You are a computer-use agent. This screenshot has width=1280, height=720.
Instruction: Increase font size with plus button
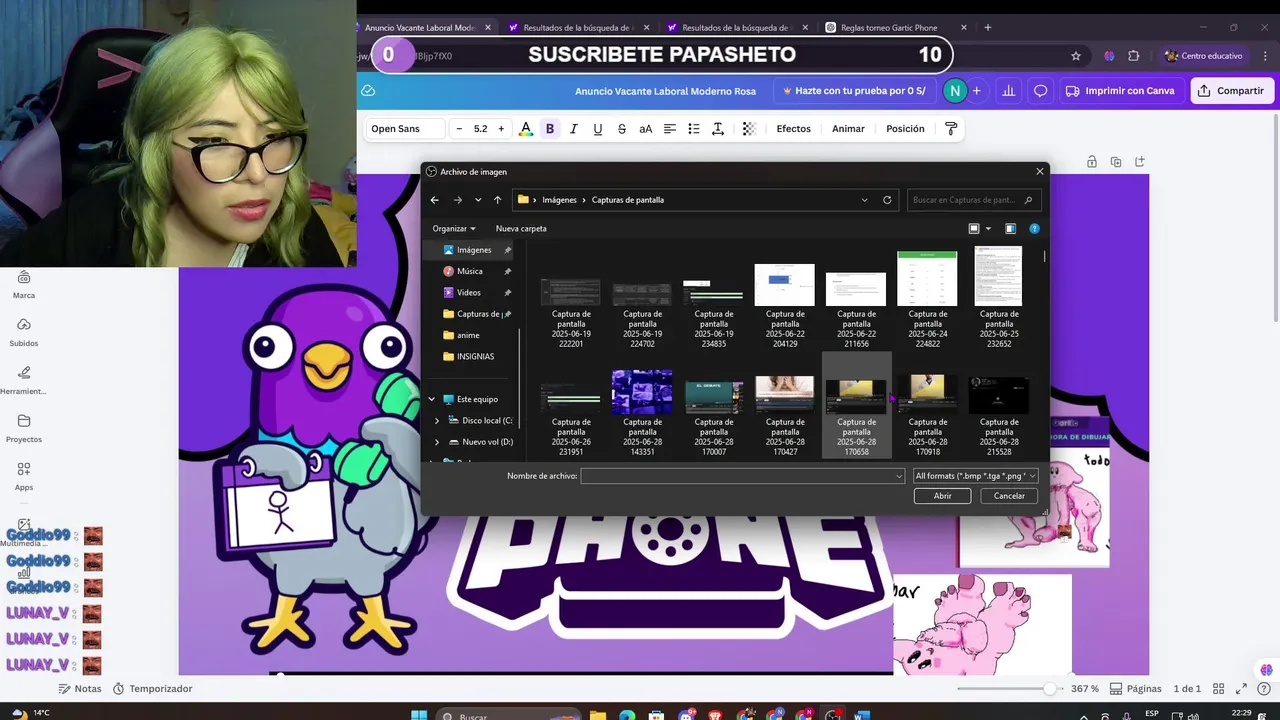click(x=501, y=129)
